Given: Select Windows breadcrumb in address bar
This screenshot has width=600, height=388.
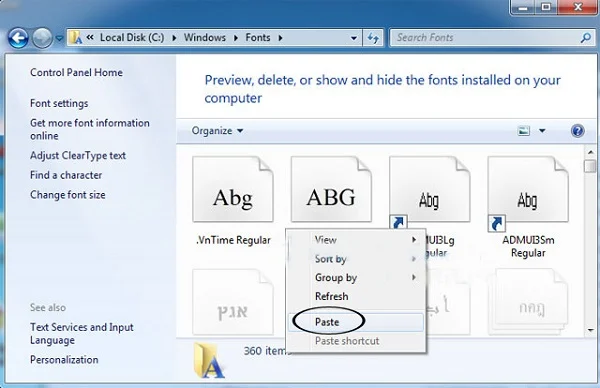Looking at the screenshot, I should [205, 37].
